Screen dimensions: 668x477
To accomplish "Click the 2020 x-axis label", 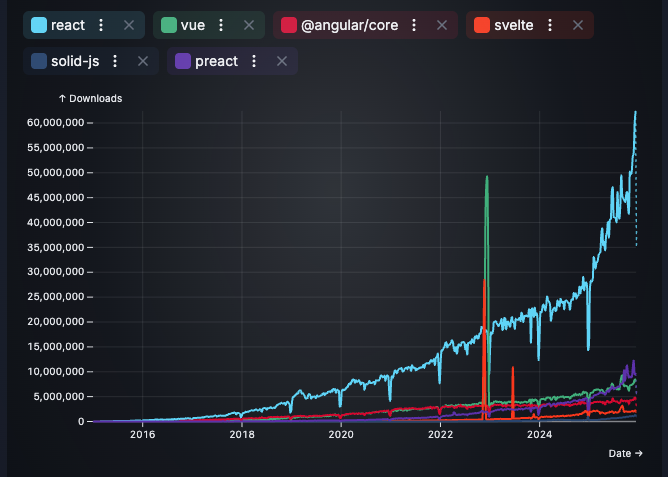I will (x=341, y=434).
